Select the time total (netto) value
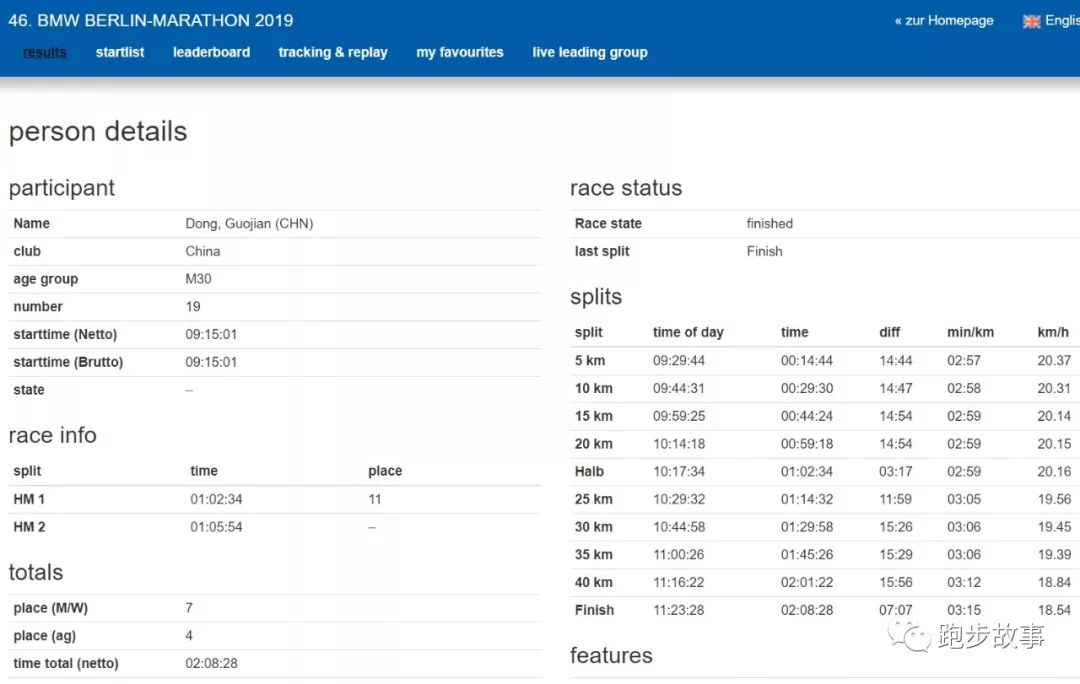The width and height of the screenshot is (1080, 684). (211, 664)
